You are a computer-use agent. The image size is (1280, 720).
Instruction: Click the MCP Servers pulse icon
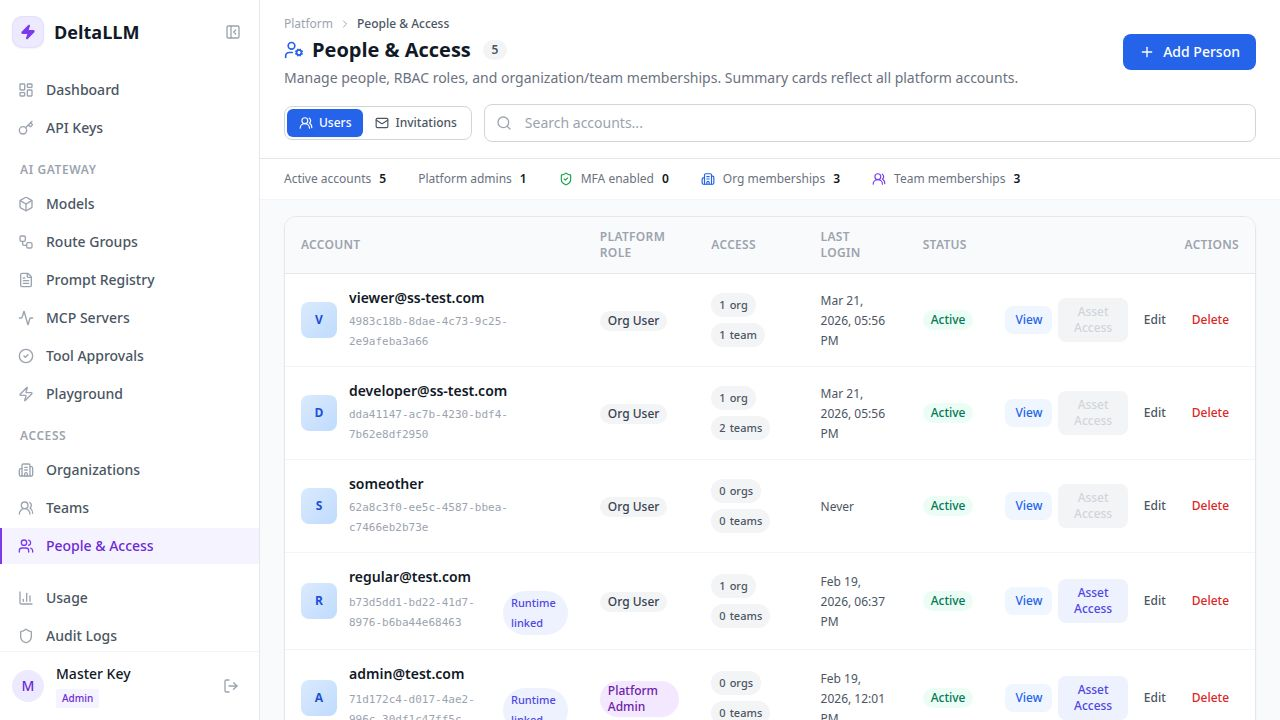(26, 318)
